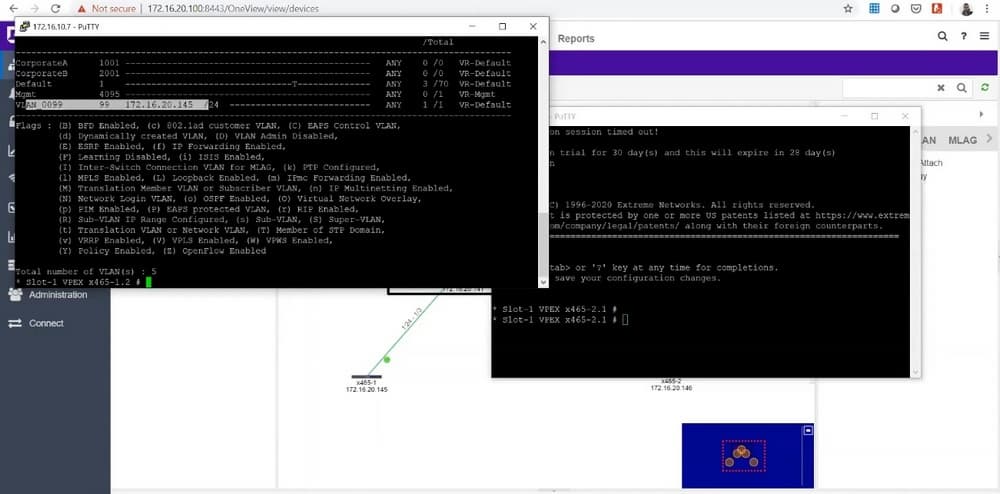Image resolution: width=1000 pixels, height=494 pixels.
Task: Maximize the second PuTTY window behind
Action: pyautogui.click(x=875, y=116)
